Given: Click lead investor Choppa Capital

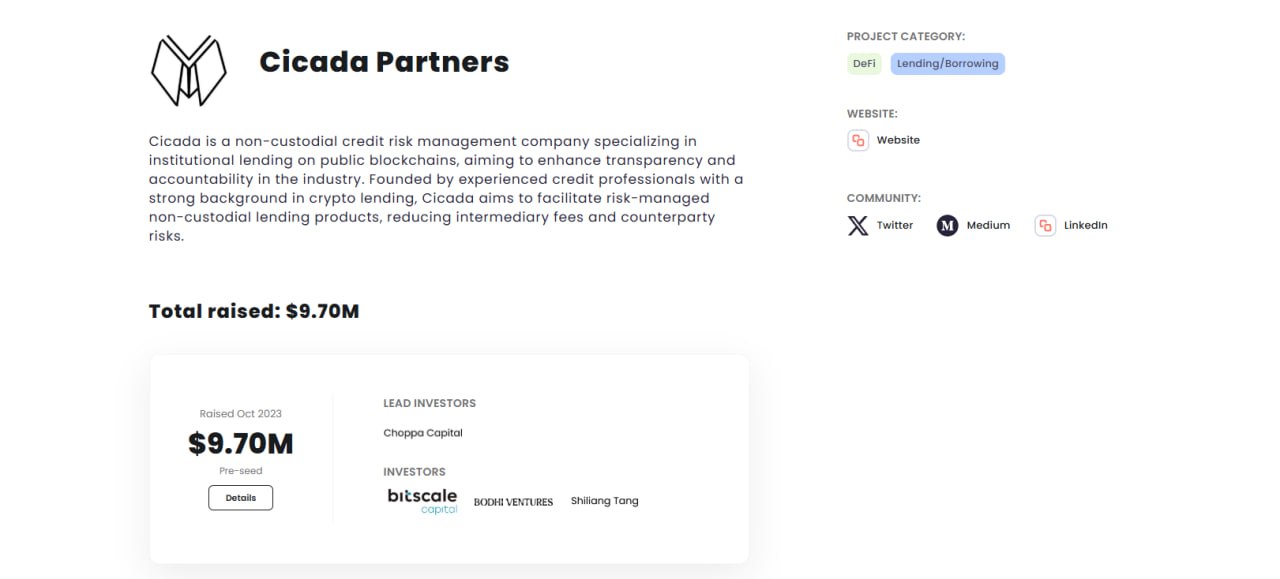Looking at the screenshot, I should (423, 433).
